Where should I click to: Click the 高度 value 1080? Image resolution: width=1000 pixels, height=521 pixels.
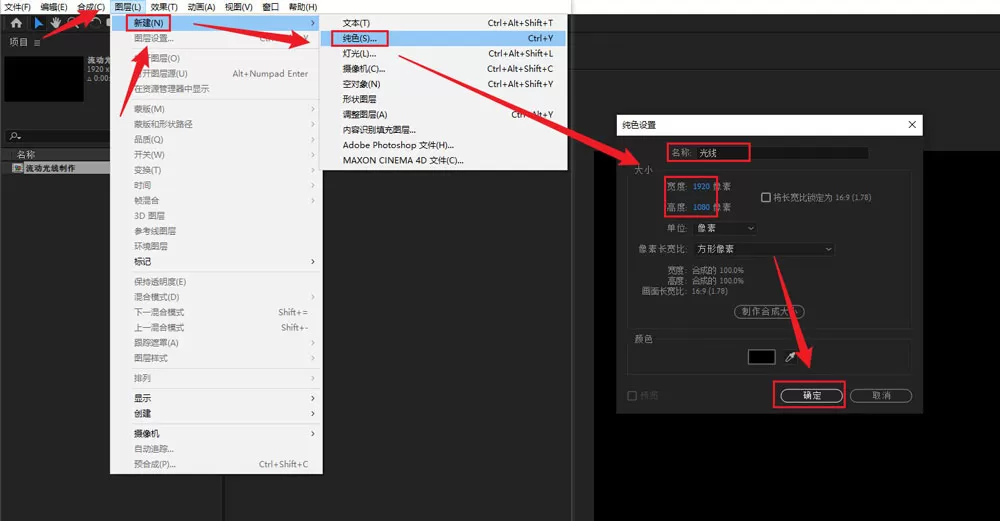[x=702, y=207]
